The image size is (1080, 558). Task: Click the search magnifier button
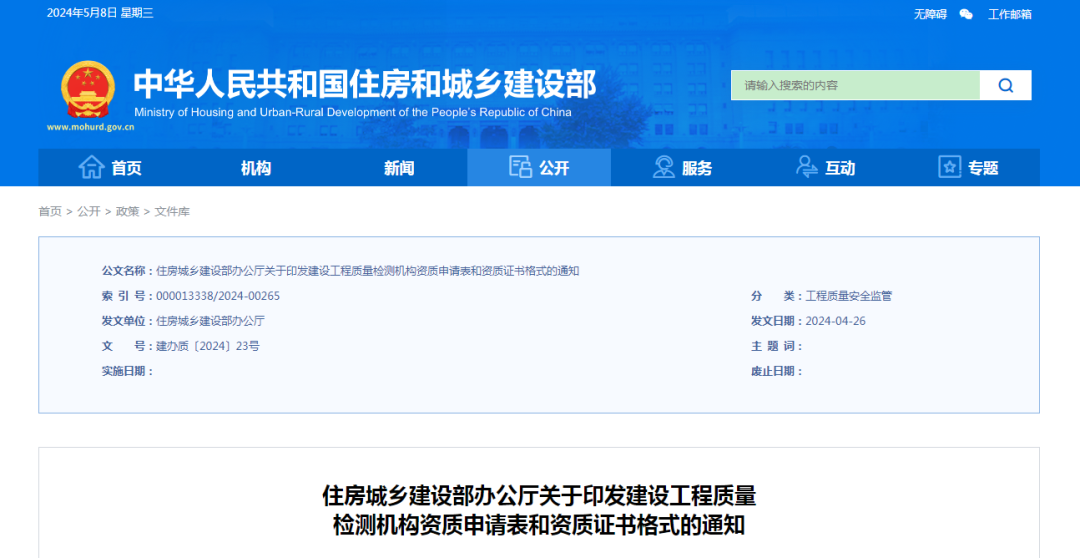pos(1005,86)
